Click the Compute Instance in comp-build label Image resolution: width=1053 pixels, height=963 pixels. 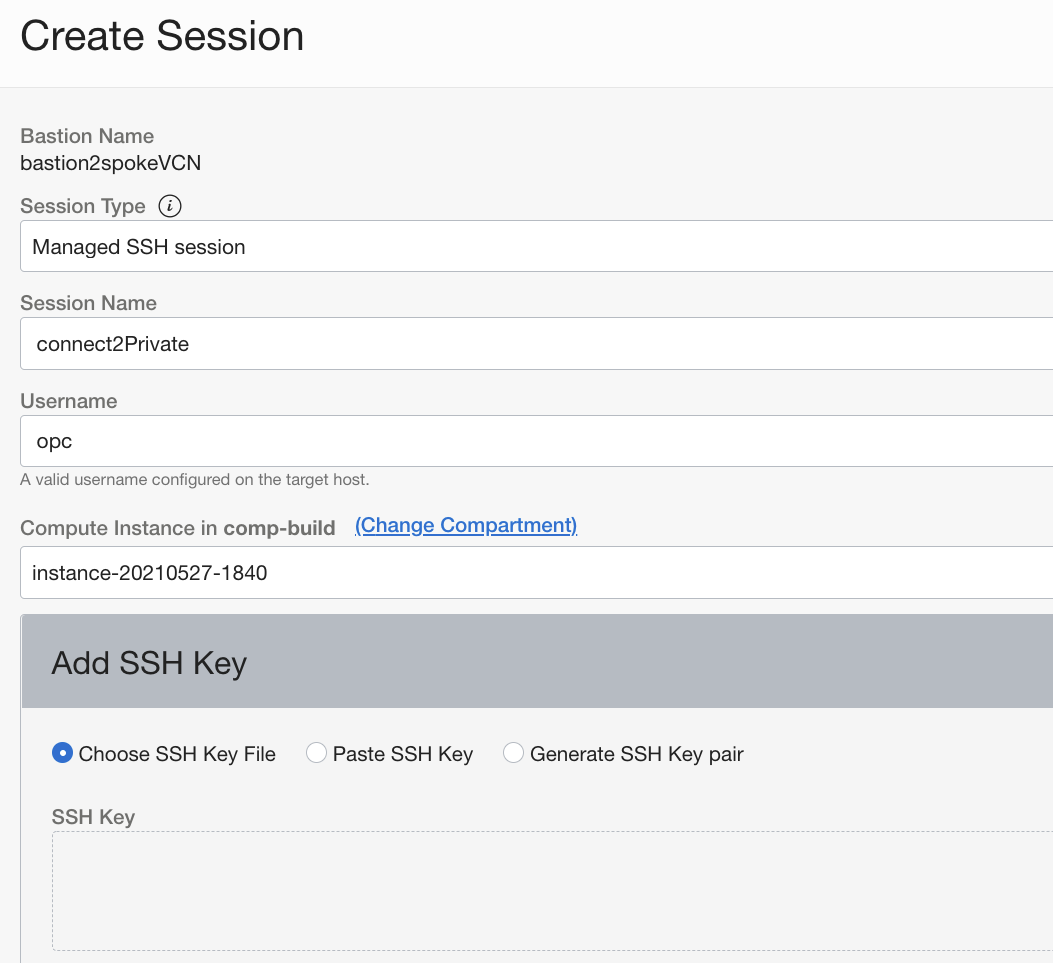[177, 528]
